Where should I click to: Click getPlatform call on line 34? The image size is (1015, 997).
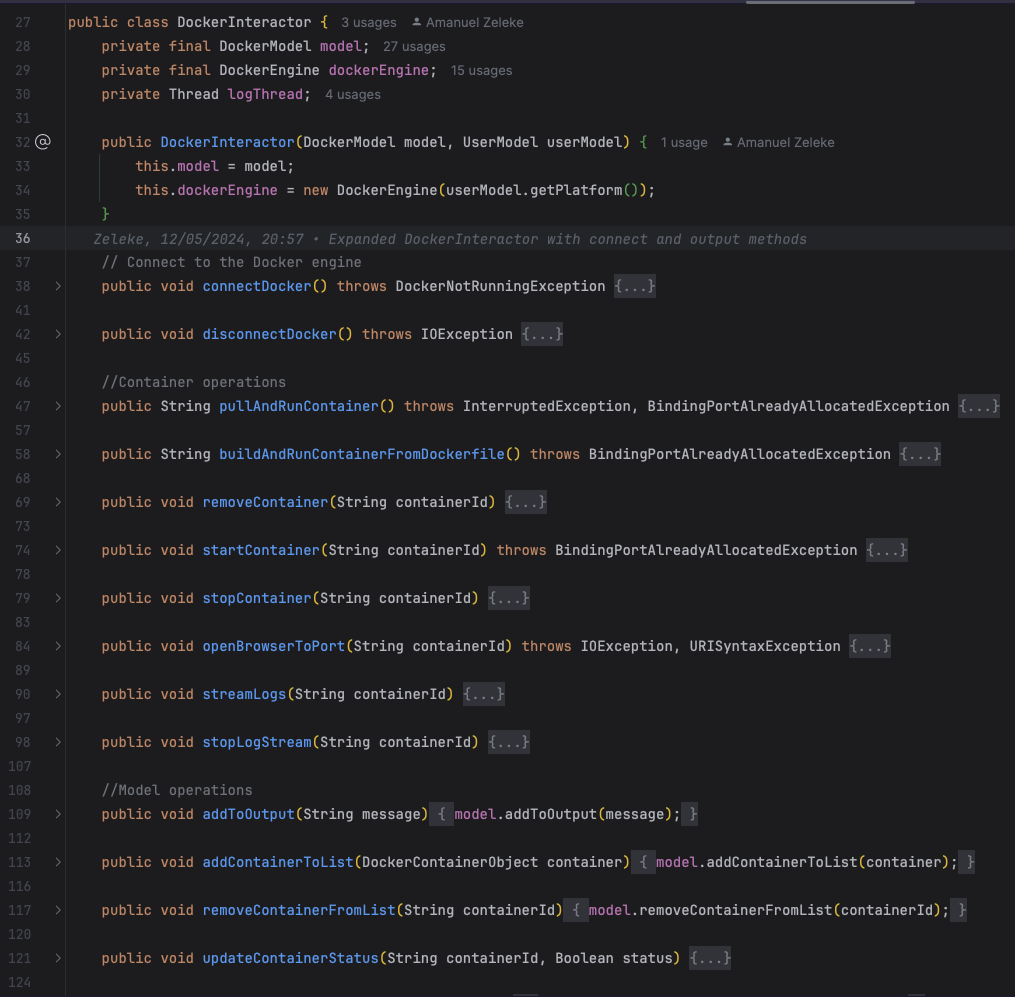(x=576, y=190)
